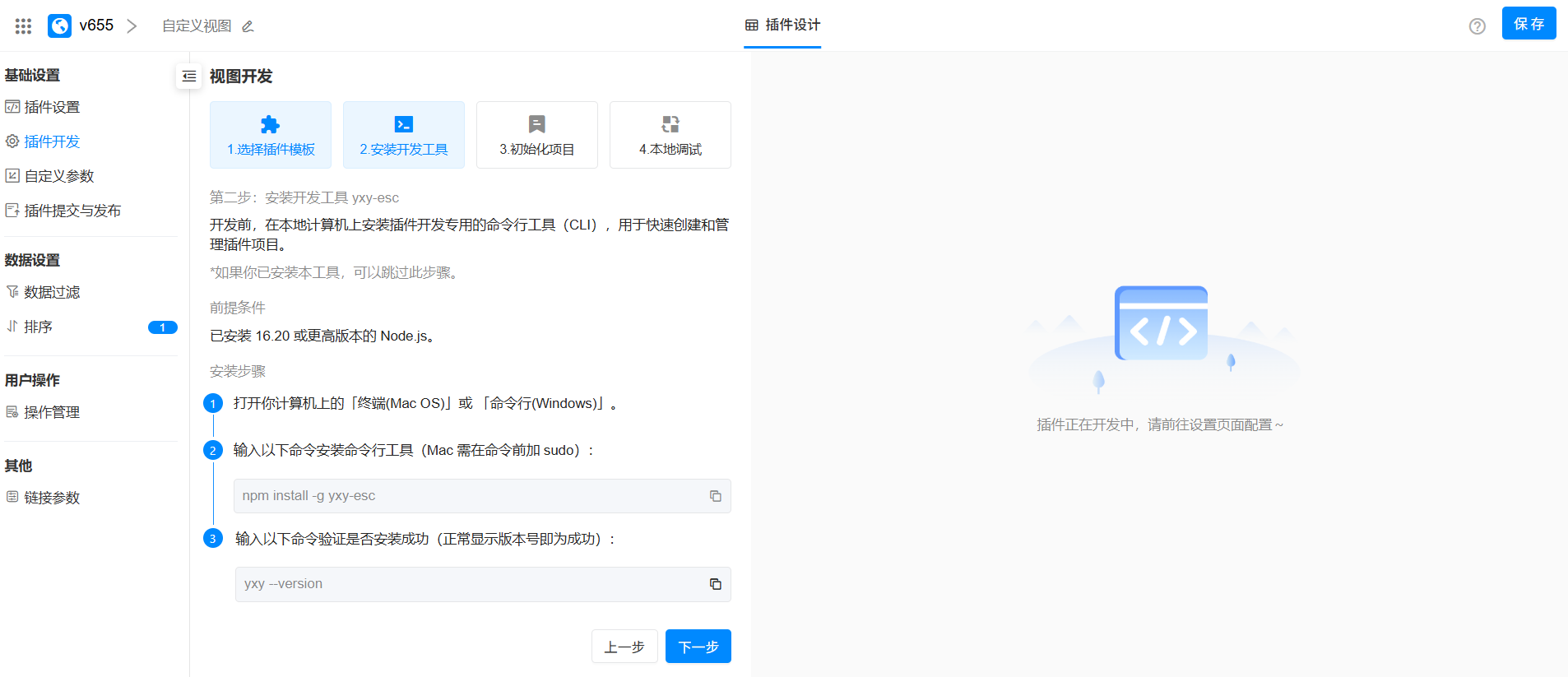Select step 2 安装开发工具
The image size is (1568, 677).
(x=404, y=135)
